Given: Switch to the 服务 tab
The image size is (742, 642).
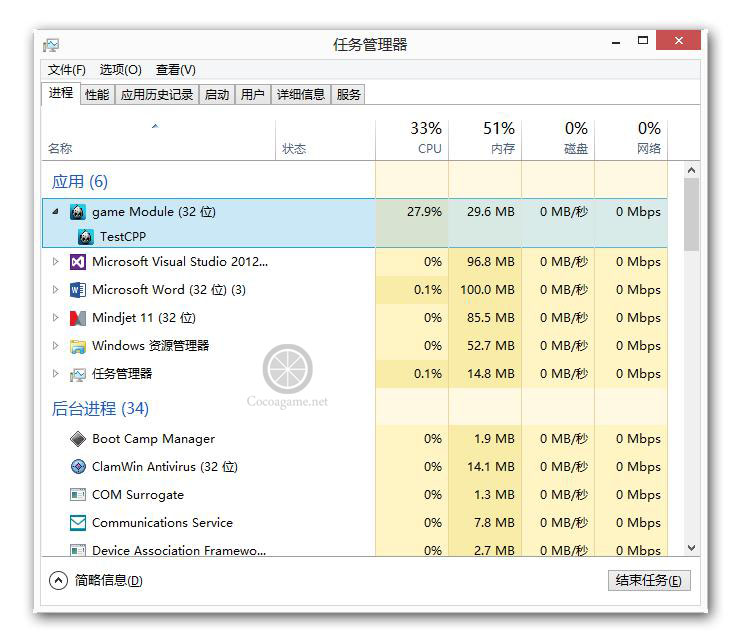Looking at the screenshot, I should [348, 95].
